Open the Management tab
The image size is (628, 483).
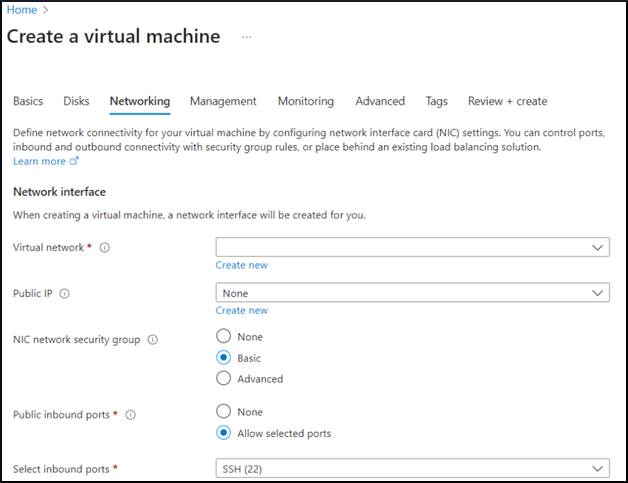pos(223,101)
